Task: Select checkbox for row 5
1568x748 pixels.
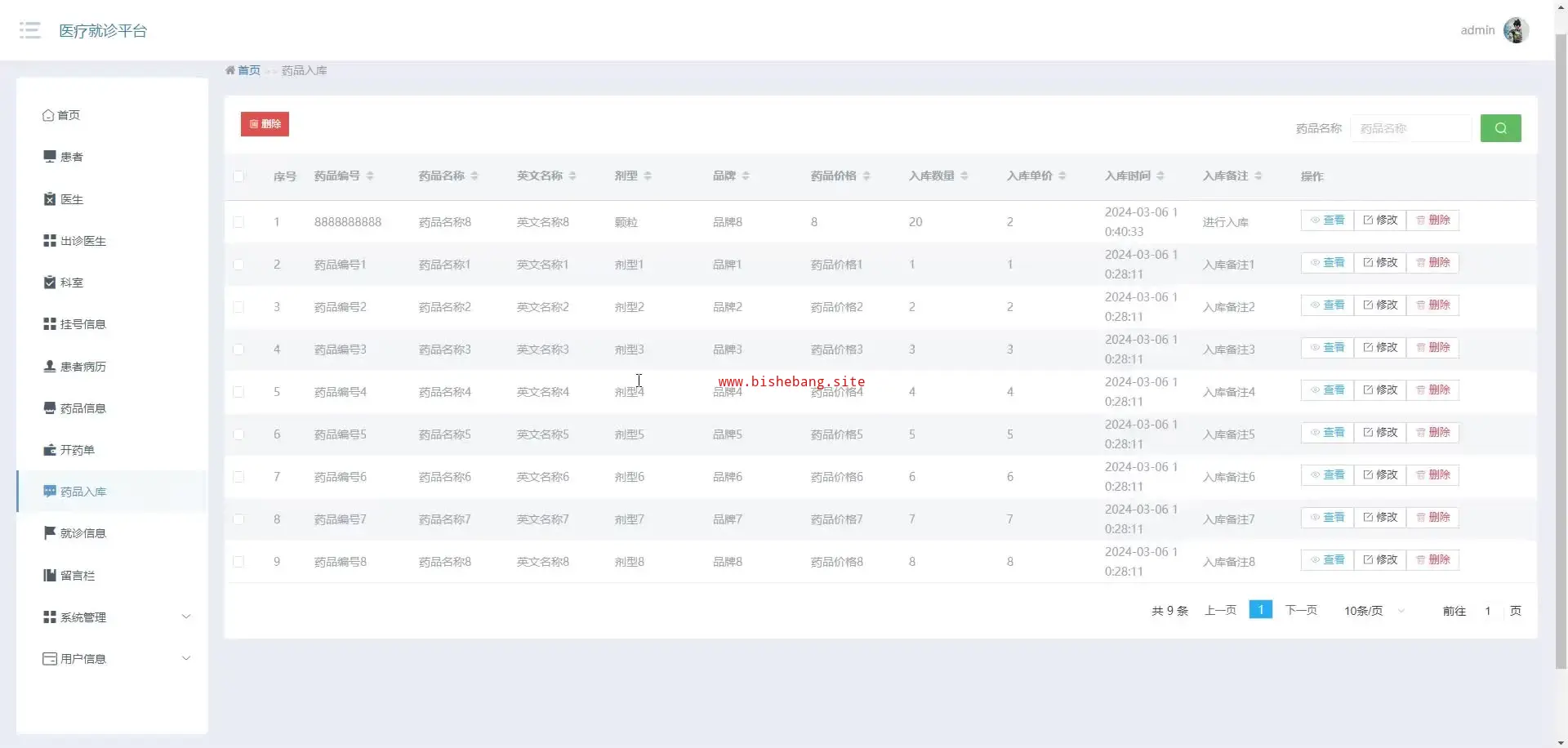Action: 238,392
